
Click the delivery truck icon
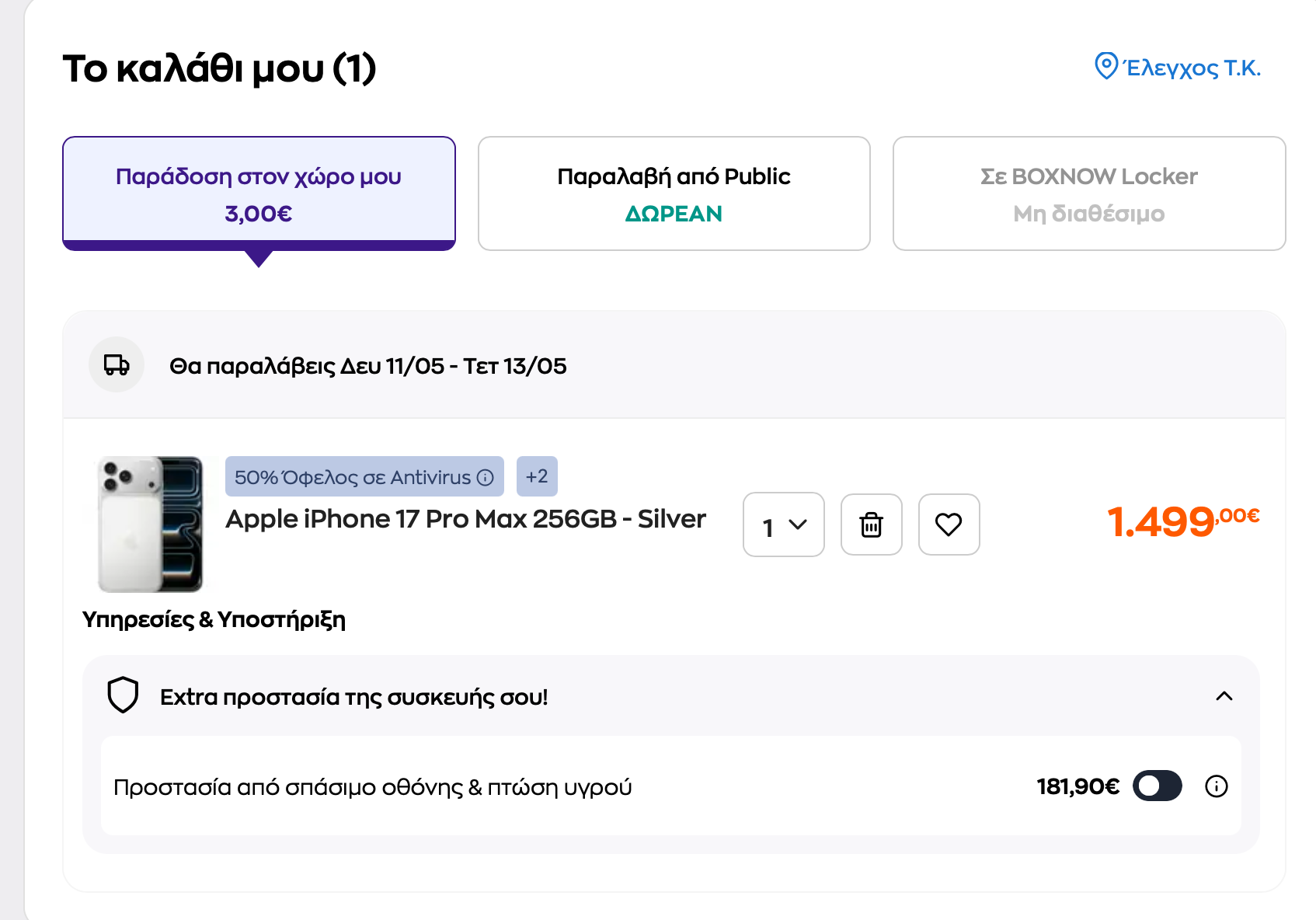tap(117, 364)
